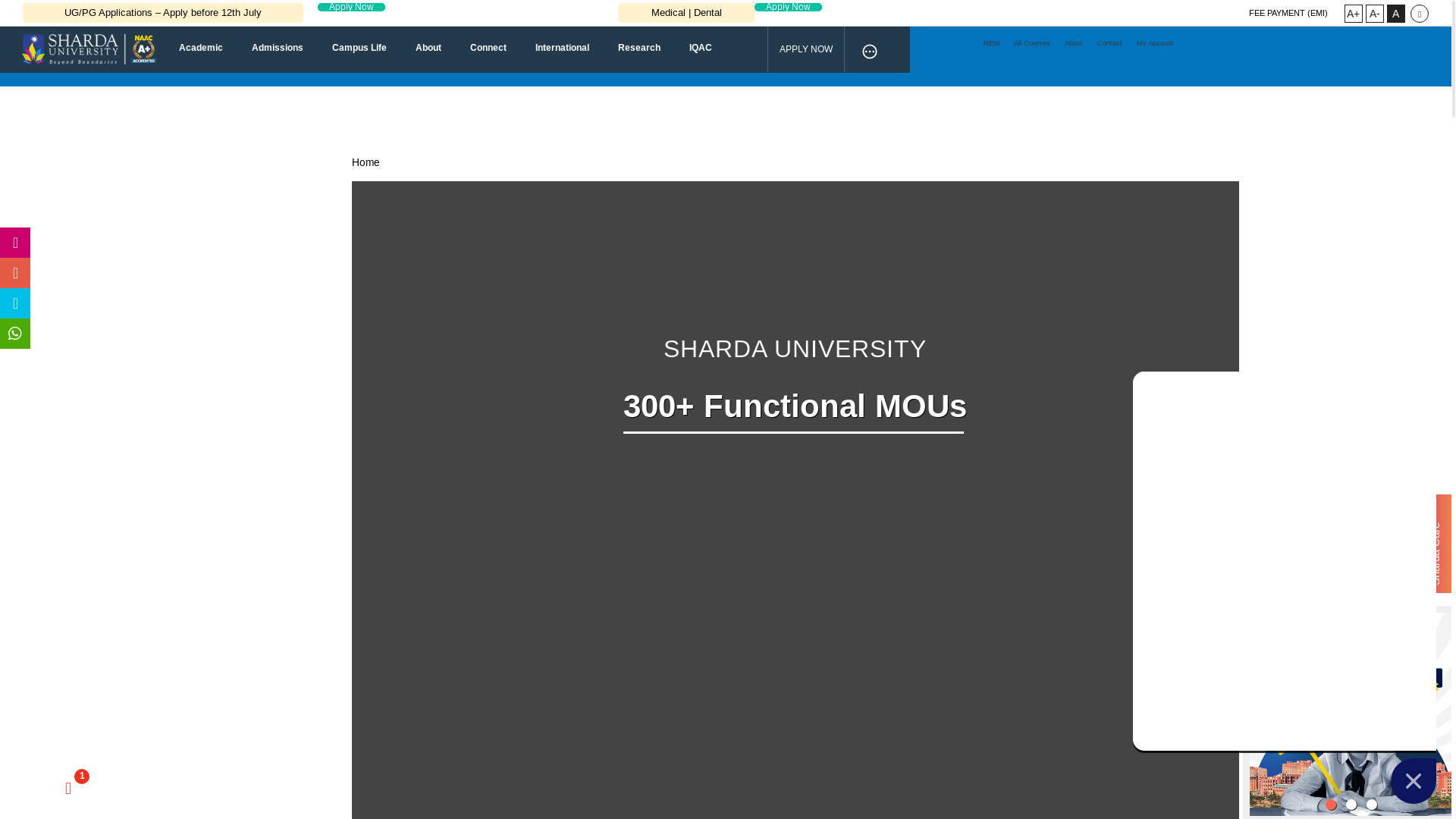Image resolution: width=1456 pixels, height=819 pixels.
Task: Open the more options ellipsis menu
Action: [870, 52]
